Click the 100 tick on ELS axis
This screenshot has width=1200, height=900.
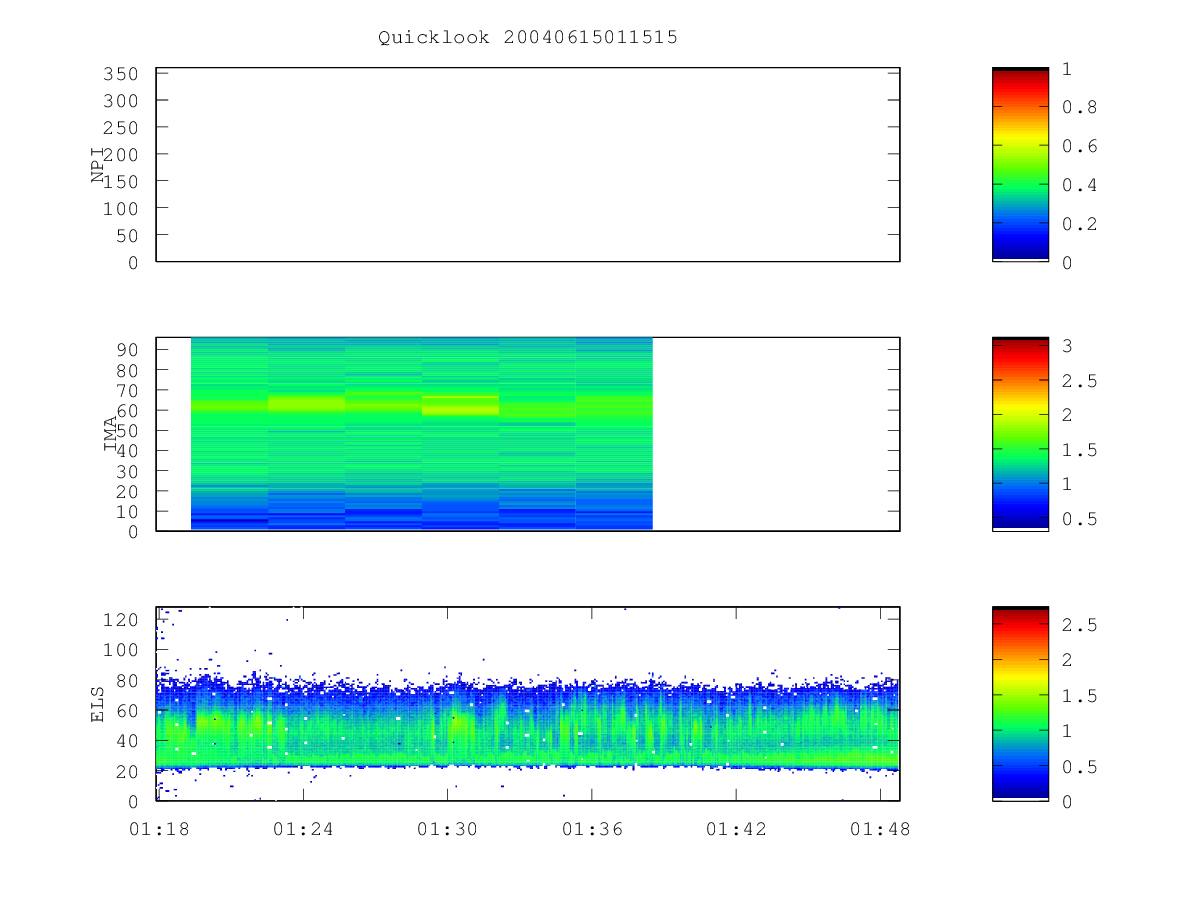click(123, 650)
